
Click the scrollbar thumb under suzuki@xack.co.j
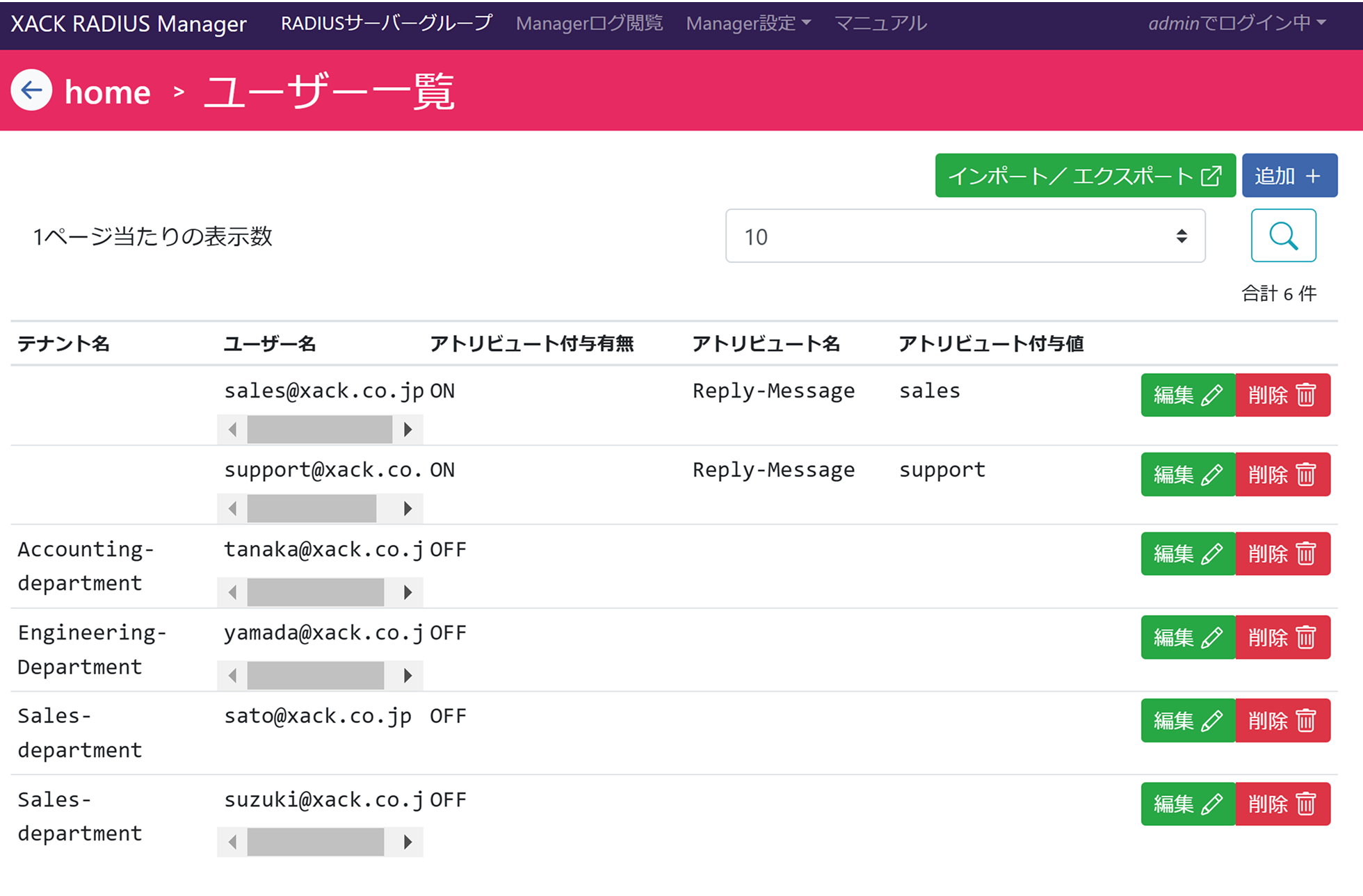pos(316,842)
